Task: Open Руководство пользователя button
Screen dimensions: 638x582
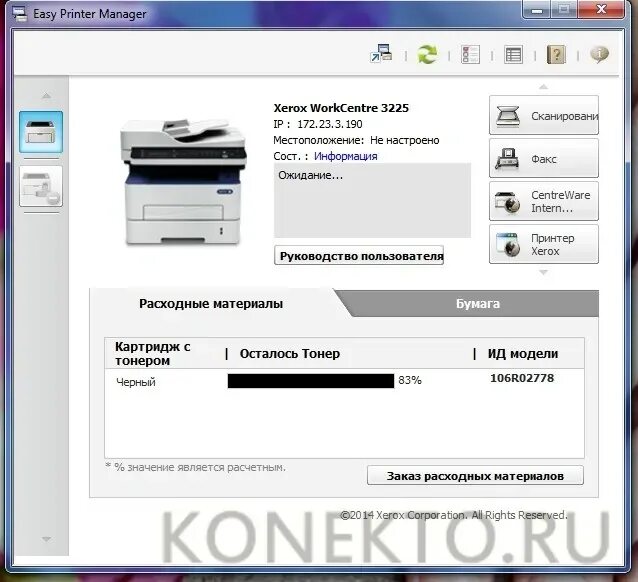Action: pyautogui.click(x=359, y=256)
